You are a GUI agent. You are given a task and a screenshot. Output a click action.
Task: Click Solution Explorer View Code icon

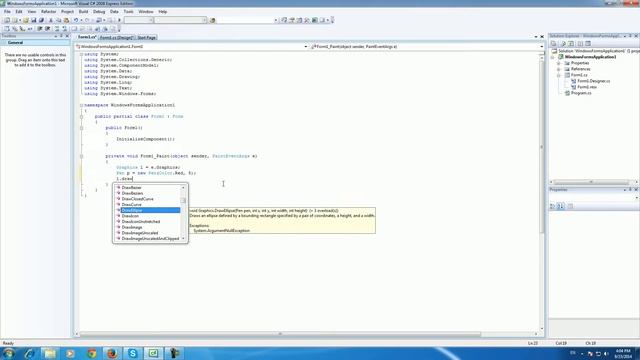tap(580, 44)
